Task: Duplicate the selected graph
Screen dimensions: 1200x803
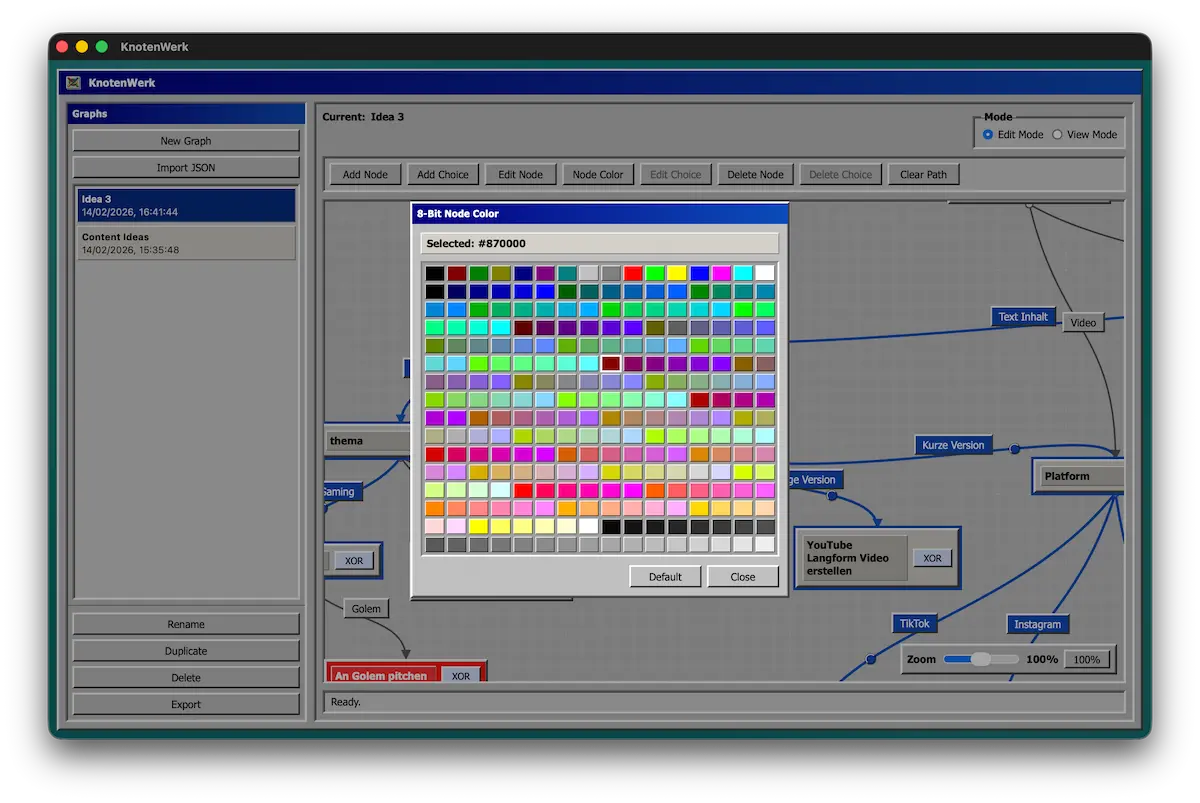Action: pyautogui.click(x=185, y=650)
